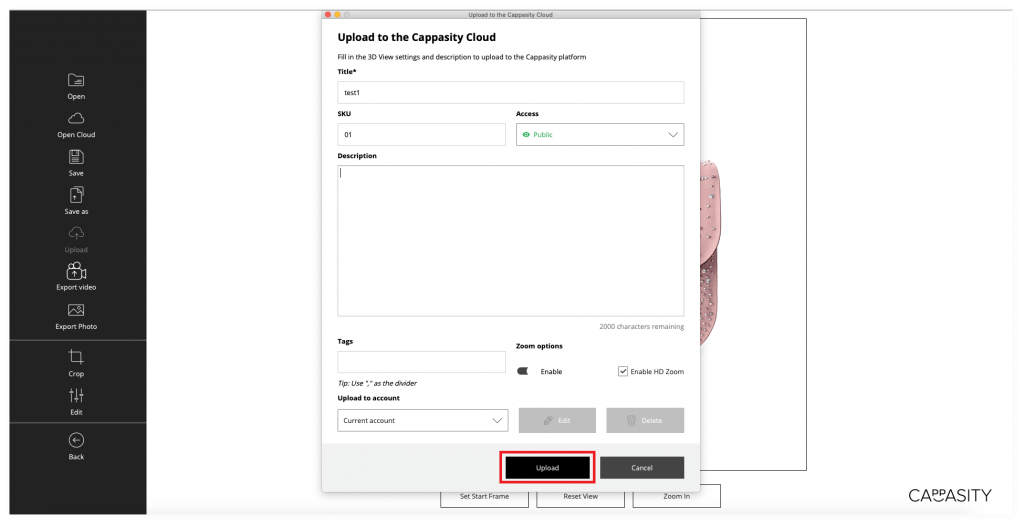Select the Export video camera icon

coord(76,271)
